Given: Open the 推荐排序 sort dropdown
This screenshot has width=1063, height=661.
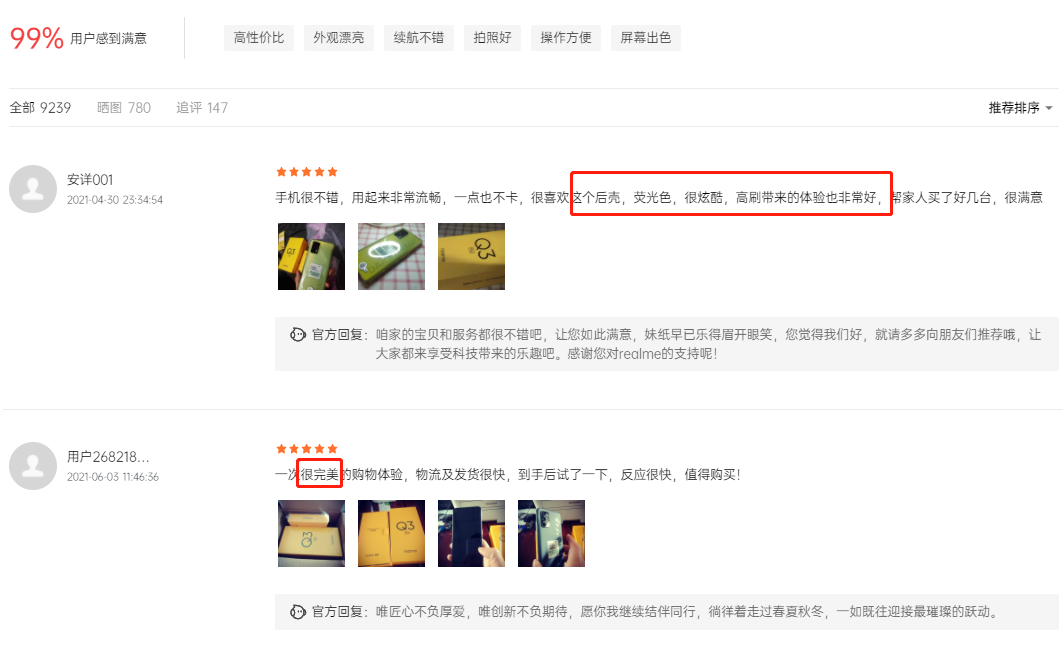Looking at the screenshot, I should tap(1020, 108).
